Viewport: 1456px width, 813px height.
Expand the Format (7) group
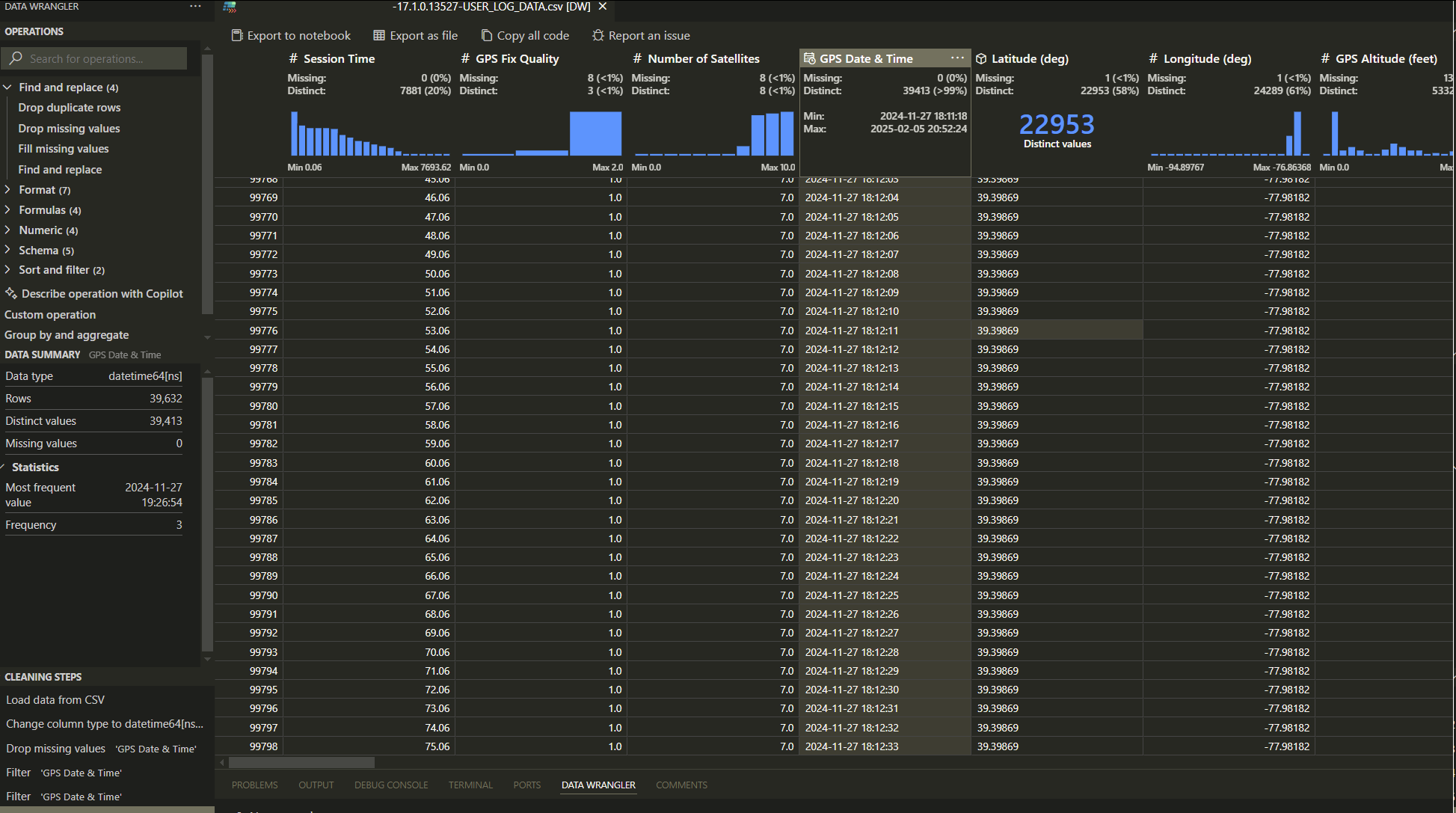pyautogui.click(x=7, y=190)
